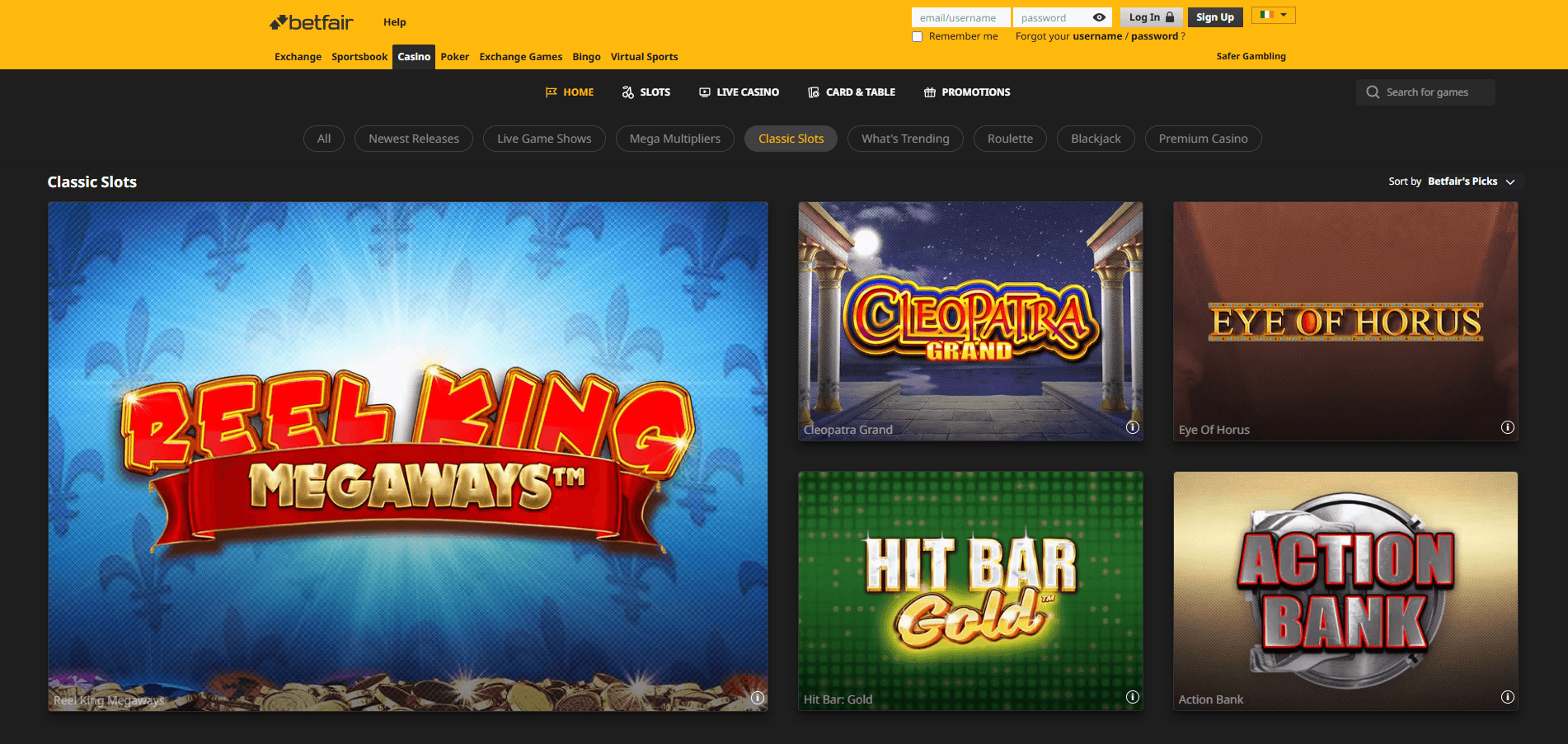Switch to the Exchange product tab
Image resolution: width=1568 pixels, height=744 pixels.
point(298,57)
